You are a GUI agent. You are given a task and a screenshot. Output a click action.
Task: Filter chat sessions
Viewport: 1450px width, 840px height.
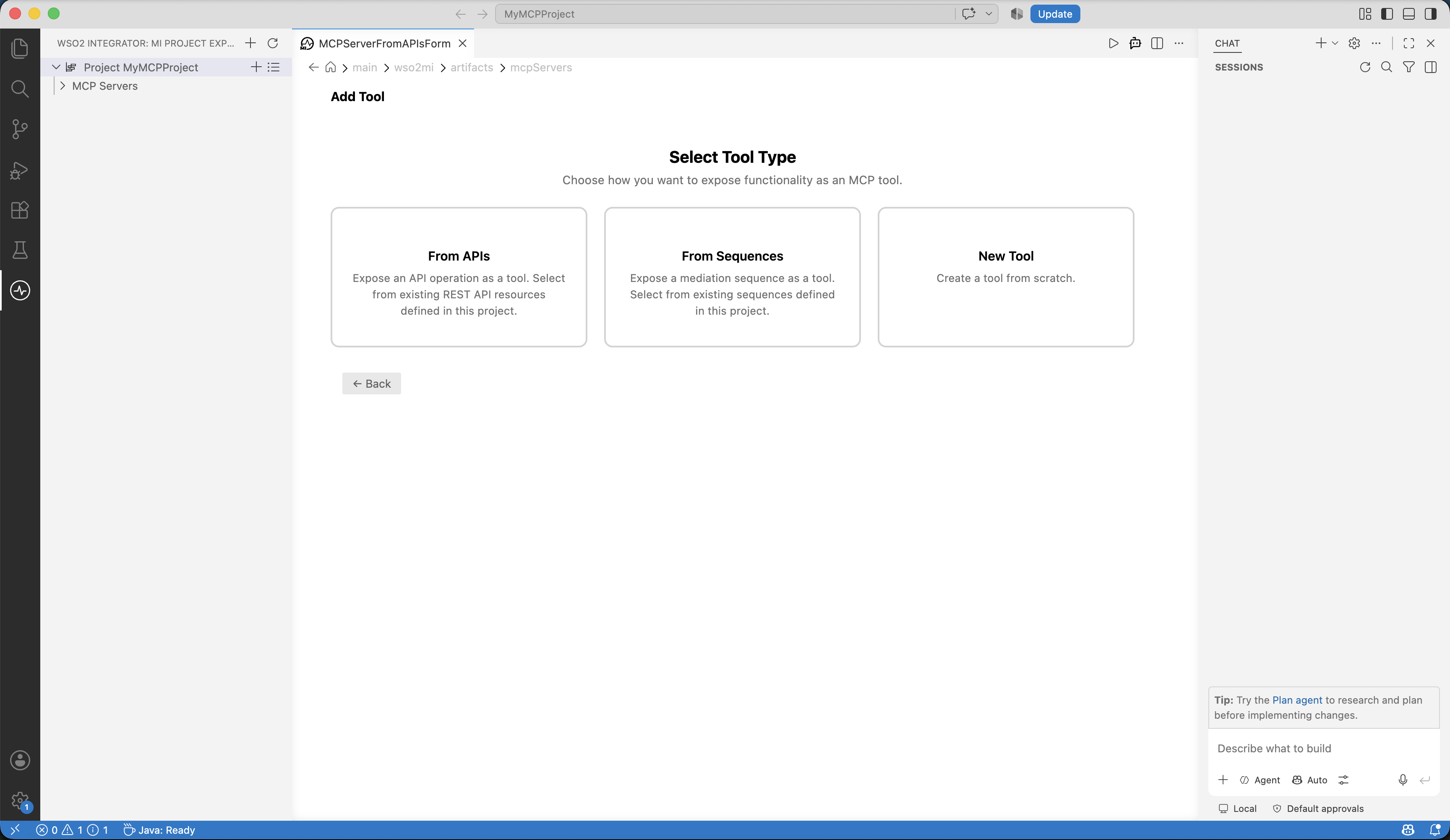pos(1408,67)
